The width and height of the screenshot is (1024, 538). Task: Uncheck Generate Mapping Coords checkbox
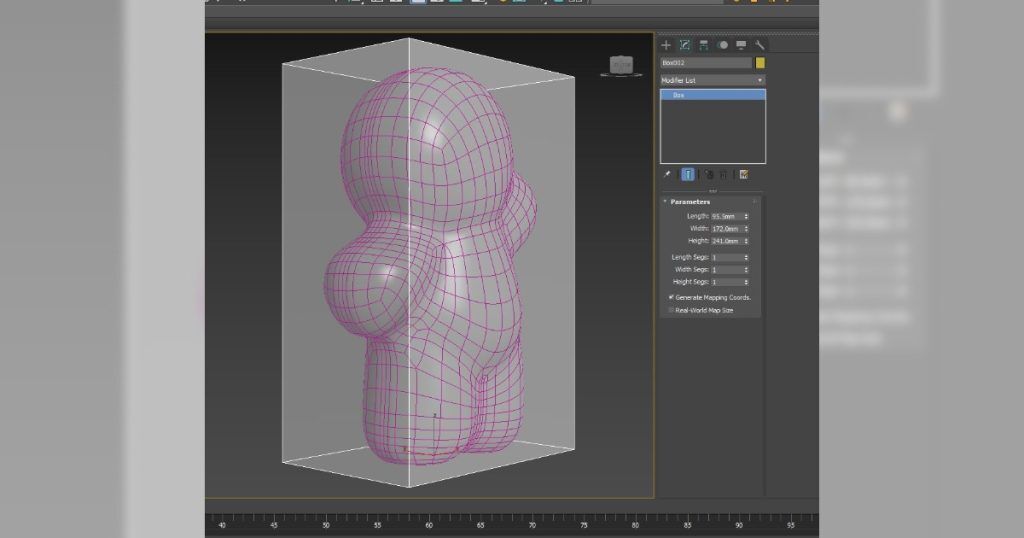(x=671, y=297)
